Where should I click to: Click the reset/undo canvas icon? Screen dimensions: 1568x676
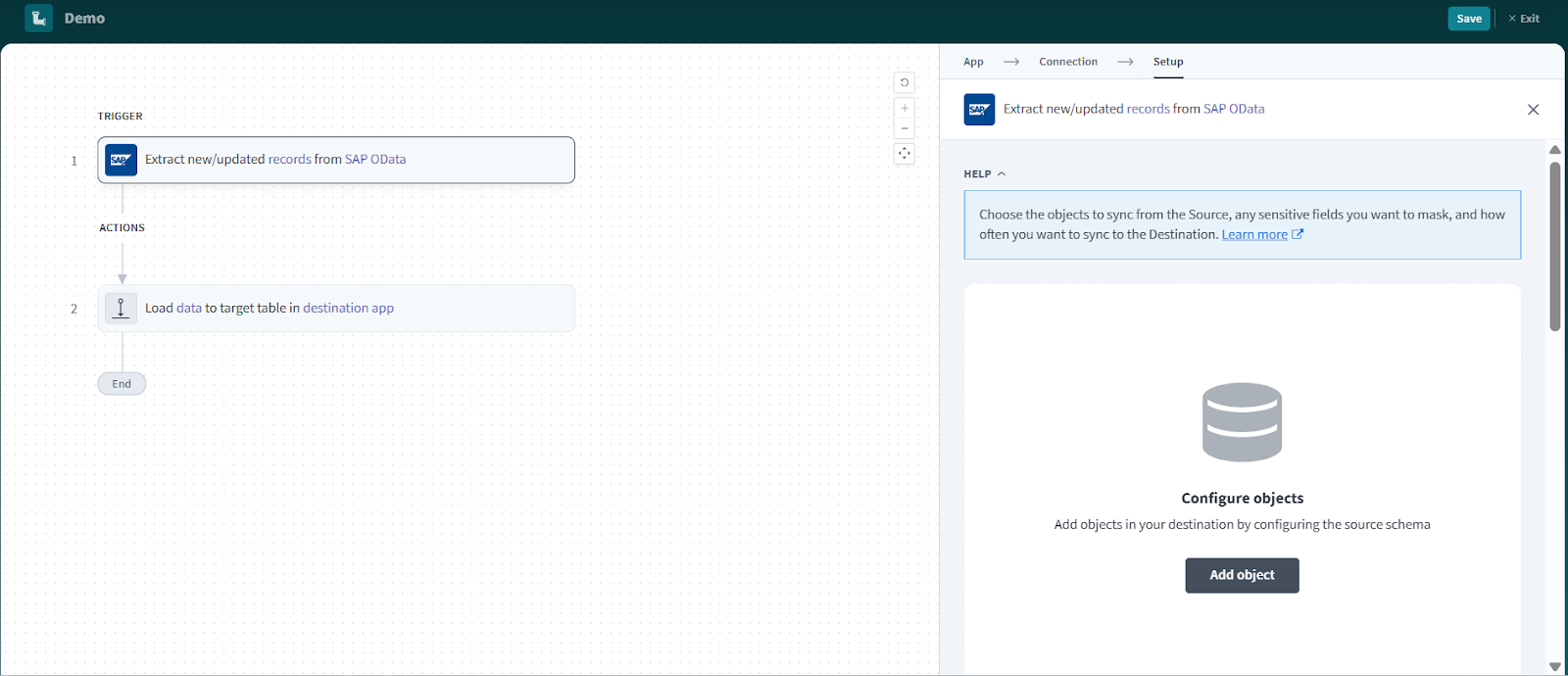tap(905, 83)
